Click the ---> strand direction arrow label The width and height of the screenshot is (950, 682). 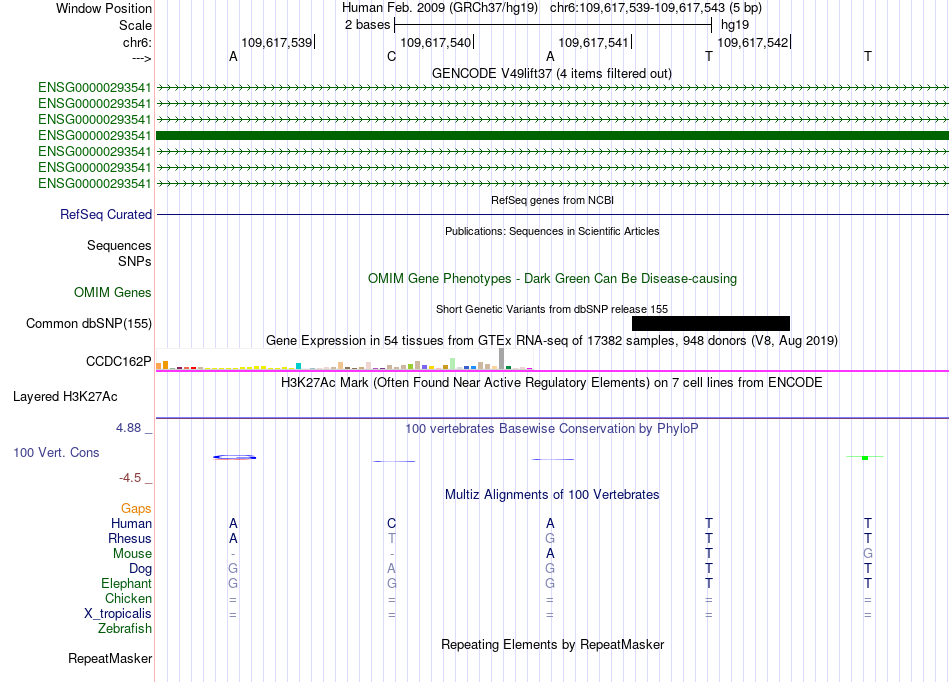click(141, 58)
